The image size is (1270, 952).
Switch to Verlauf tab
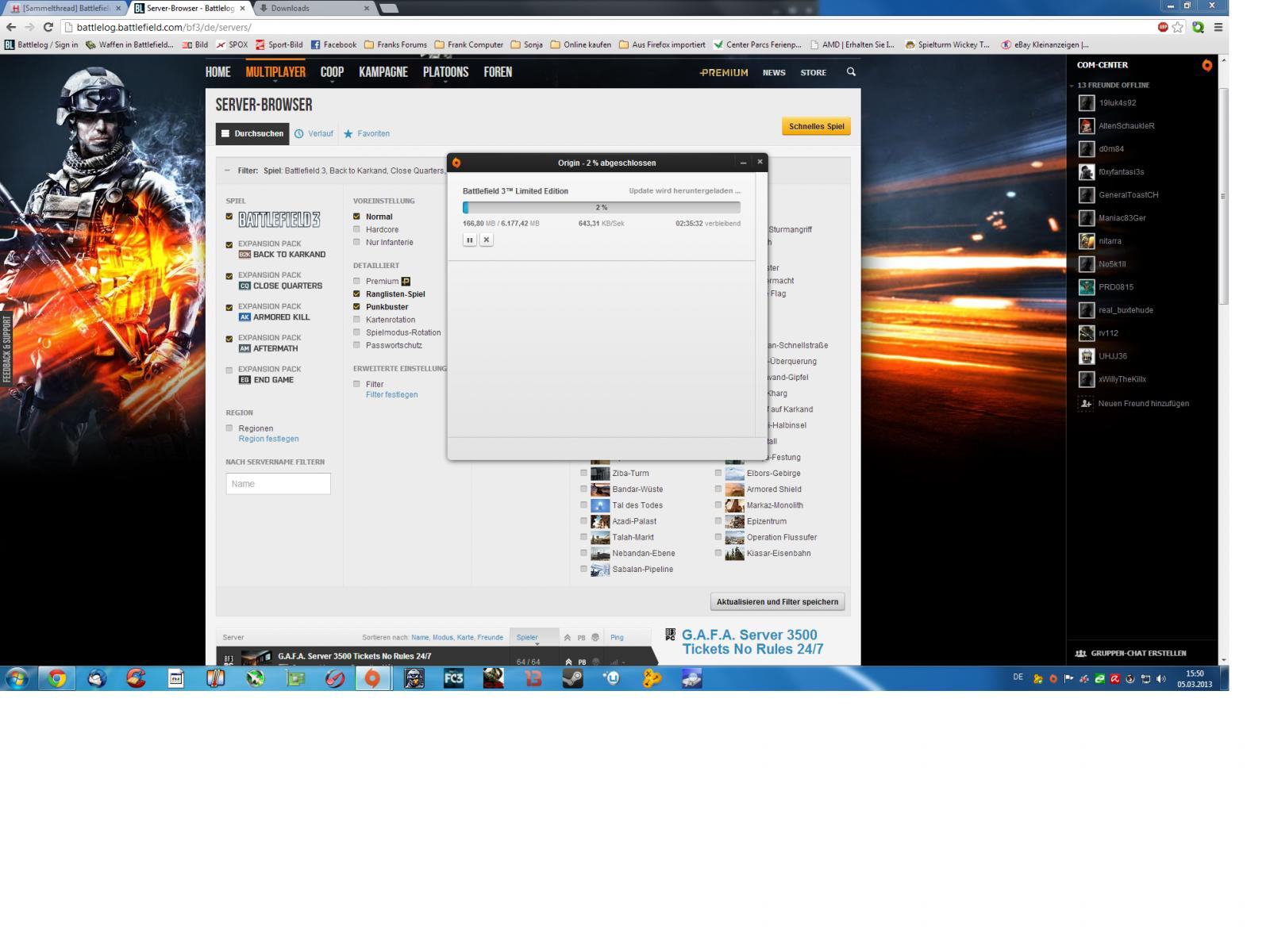point(314,133)
